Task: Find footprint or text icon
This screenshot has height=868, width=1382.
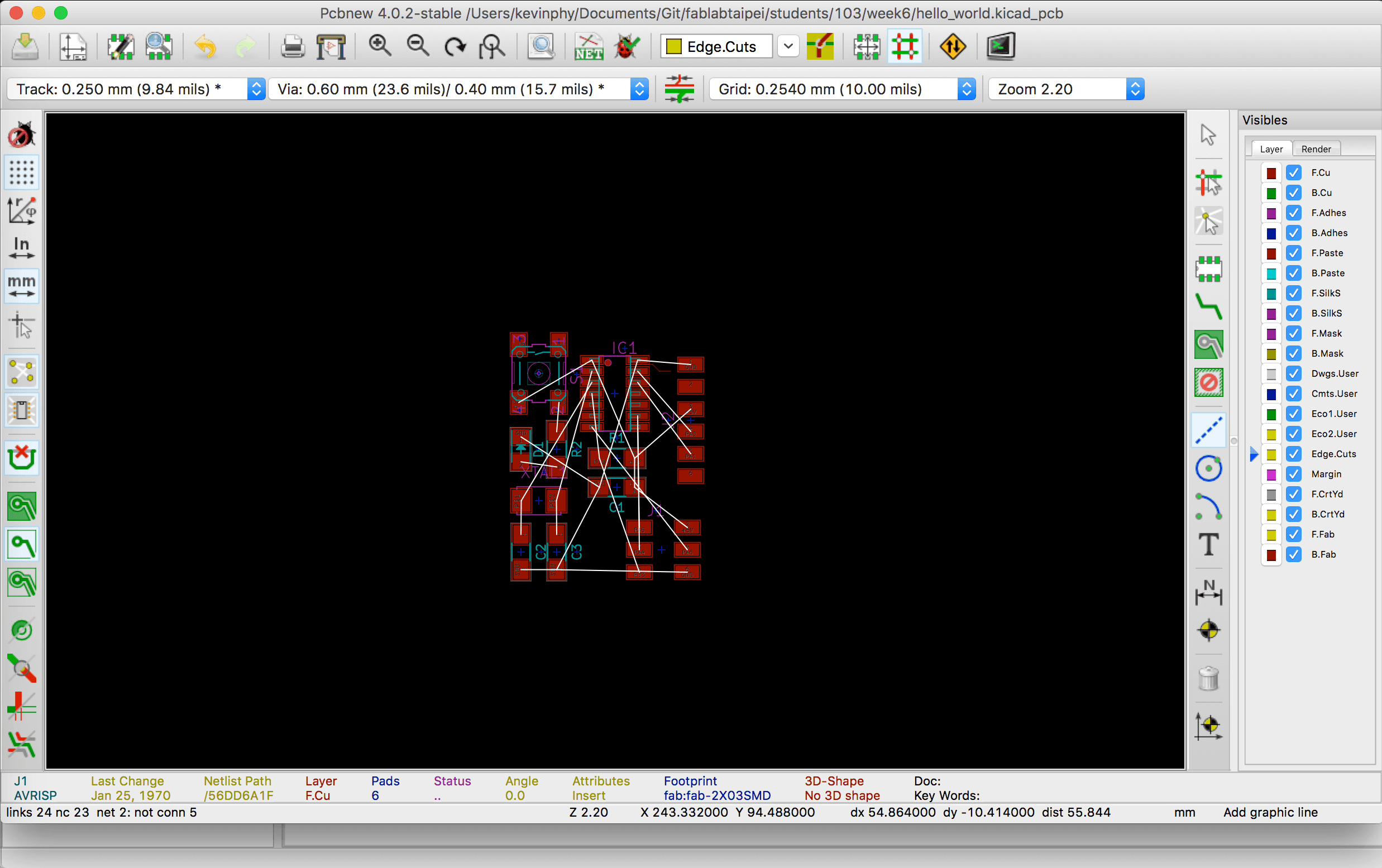Action: [541, 46]
